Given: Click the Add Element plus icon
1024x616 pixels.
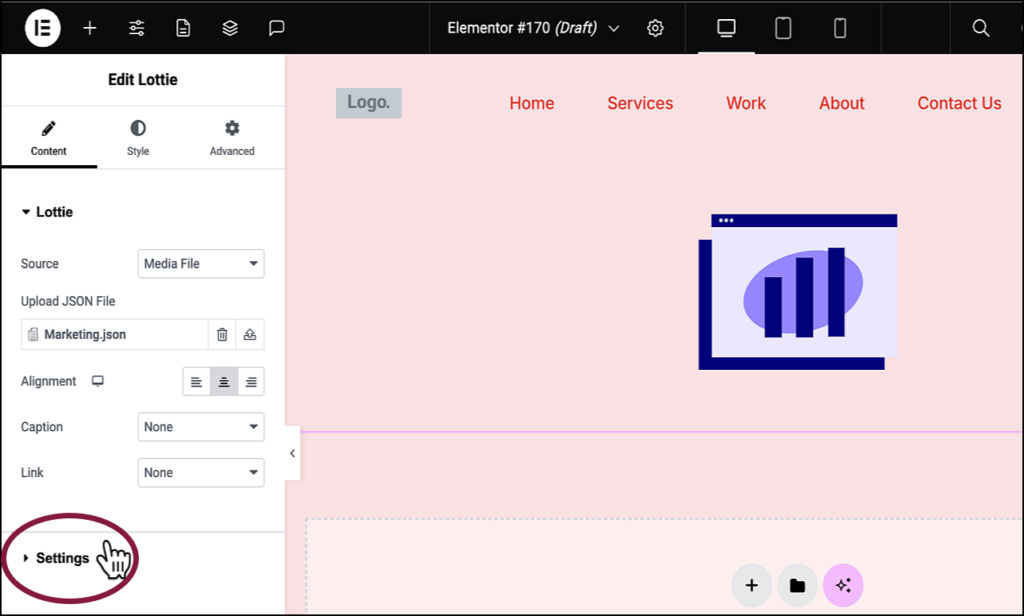Looking at the screenshot, I should click(89, 27).
